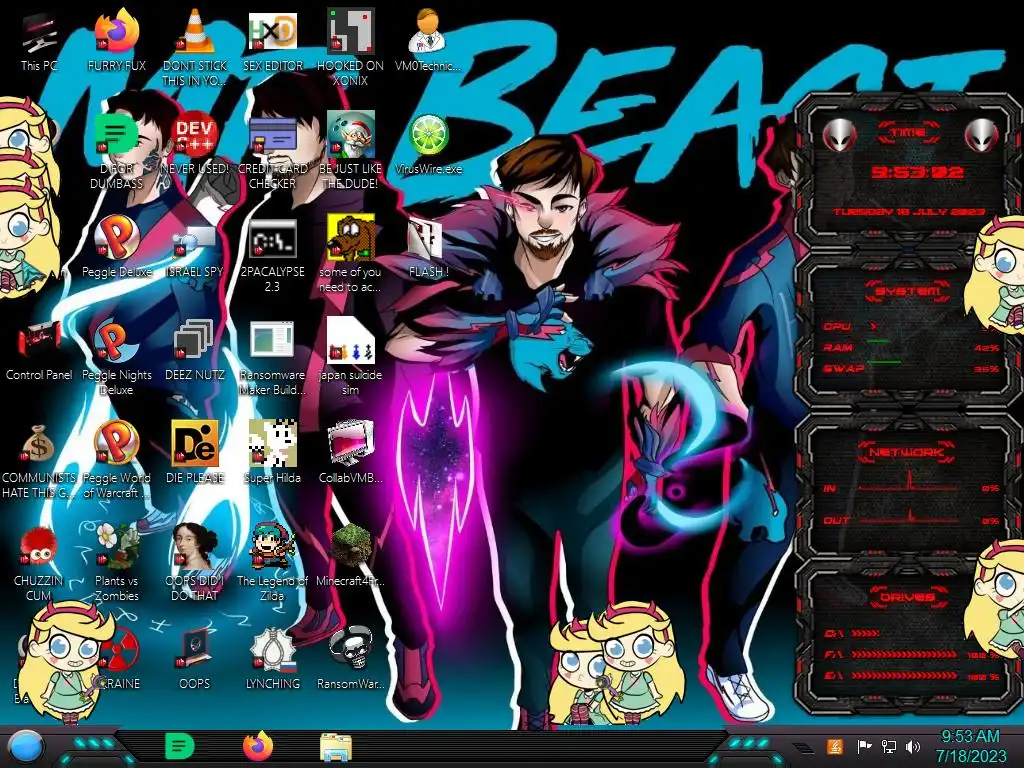Click the taskbar clock showing 9:53 AM
The height and width of the screenshot is (768, 1024).
pos(970,746)
